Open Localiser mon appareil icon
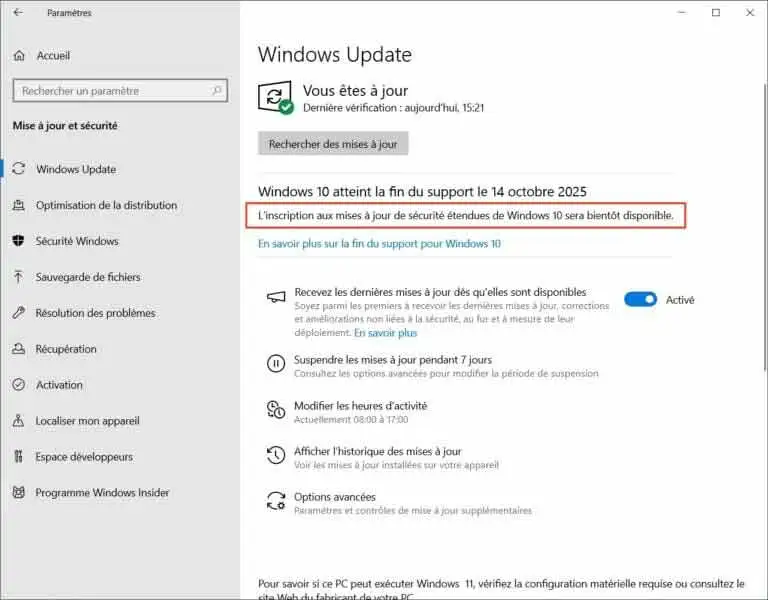The height and width of the screenshot is (600, 768). pyautogui.click(x=18, y=420)
